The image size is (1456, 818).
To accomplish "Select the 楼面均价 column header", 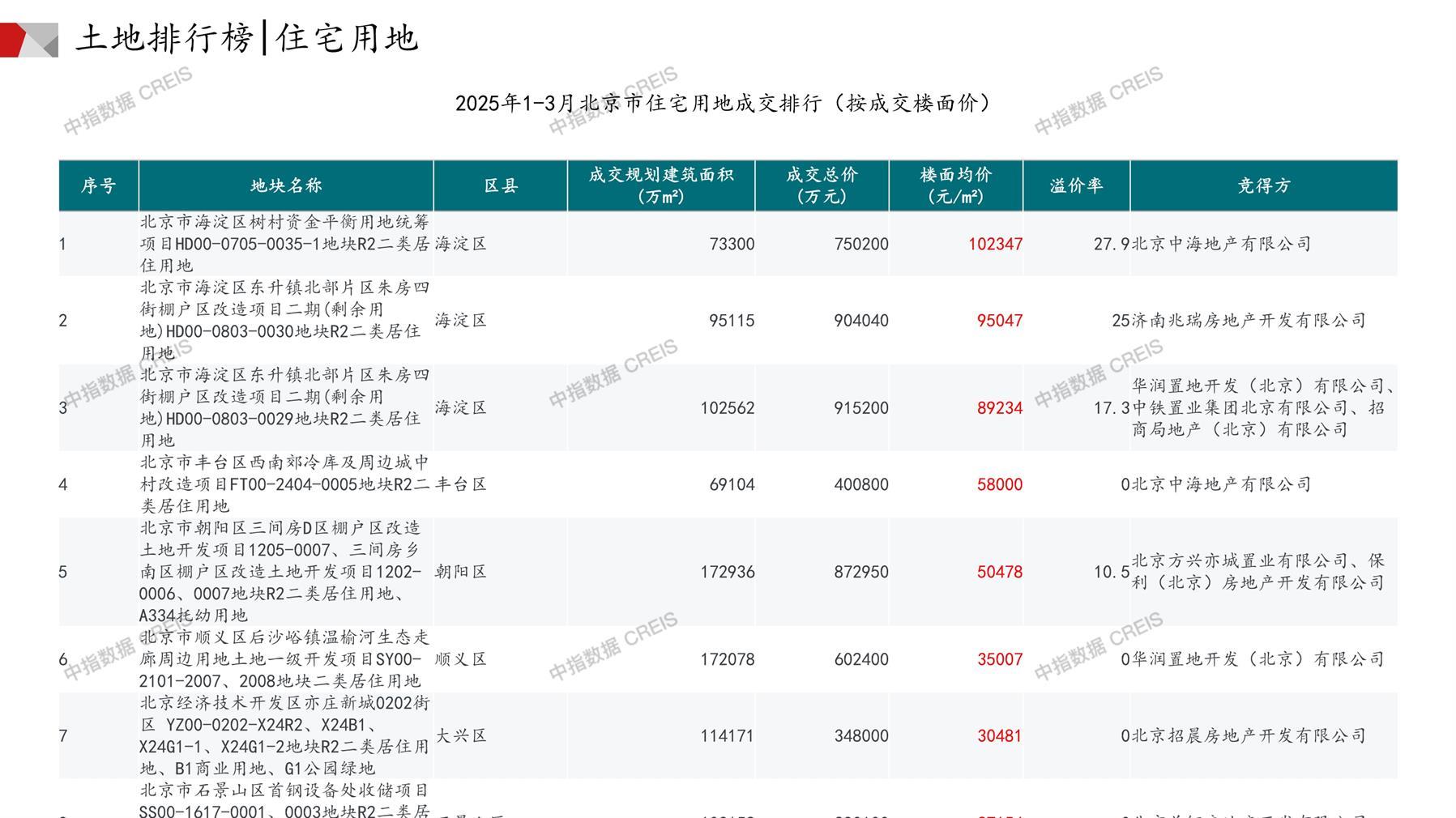I will pos(955,185).
